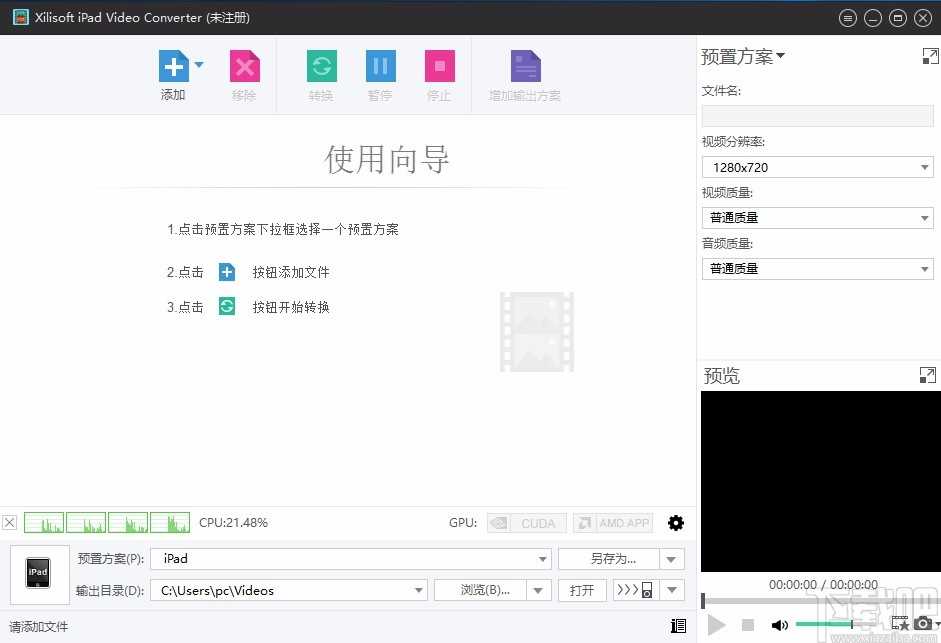Click the Save As (另存为...) button
941x643 pixels.
(610, 559)
